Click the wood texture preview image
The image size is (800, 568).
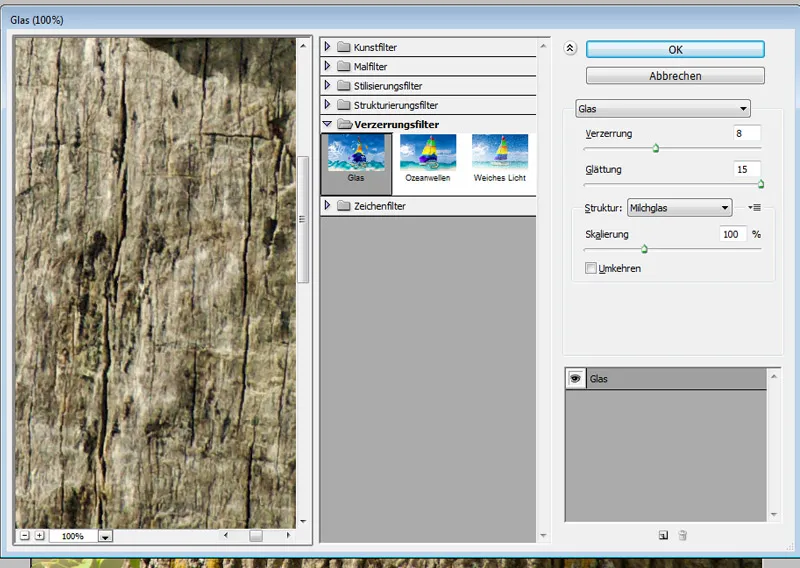[155, 283]
